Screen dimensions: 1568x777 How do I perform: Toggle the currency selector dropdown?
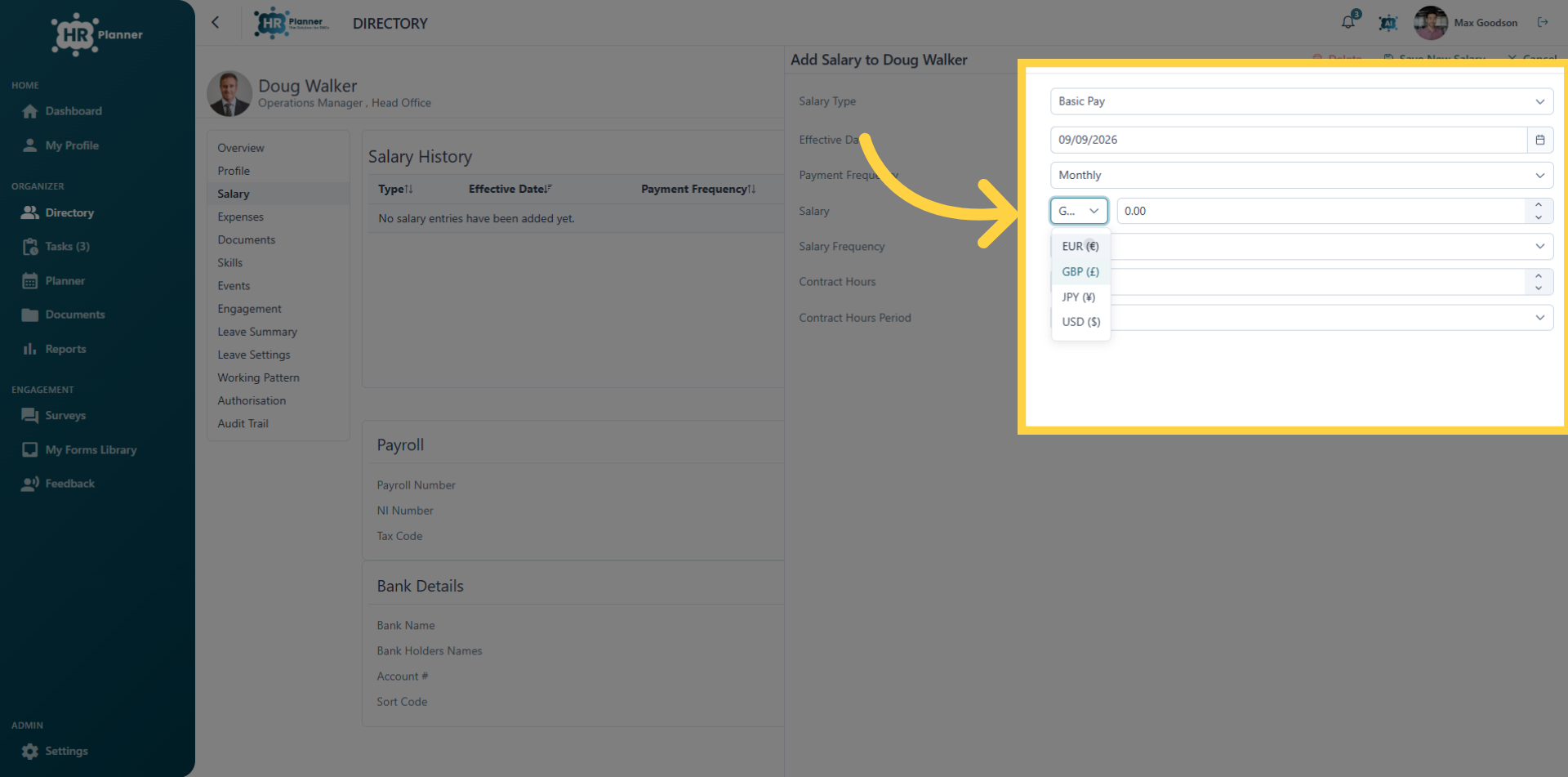[x=1079, y=211]
